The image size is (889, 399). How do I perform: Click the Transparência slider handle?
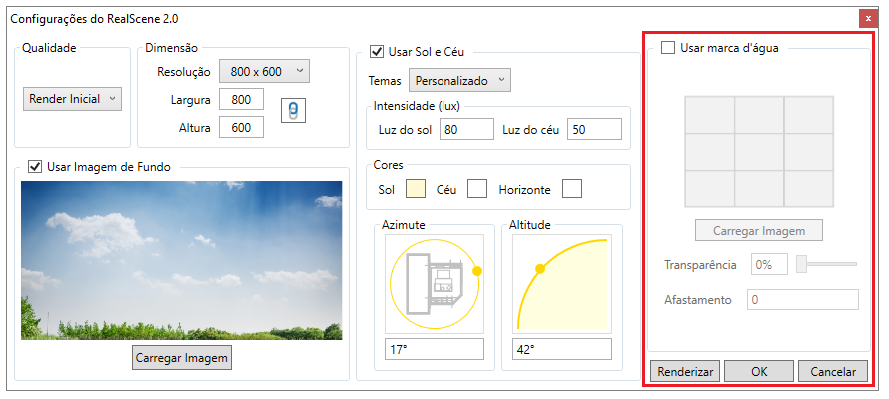(x=801, y=264)
